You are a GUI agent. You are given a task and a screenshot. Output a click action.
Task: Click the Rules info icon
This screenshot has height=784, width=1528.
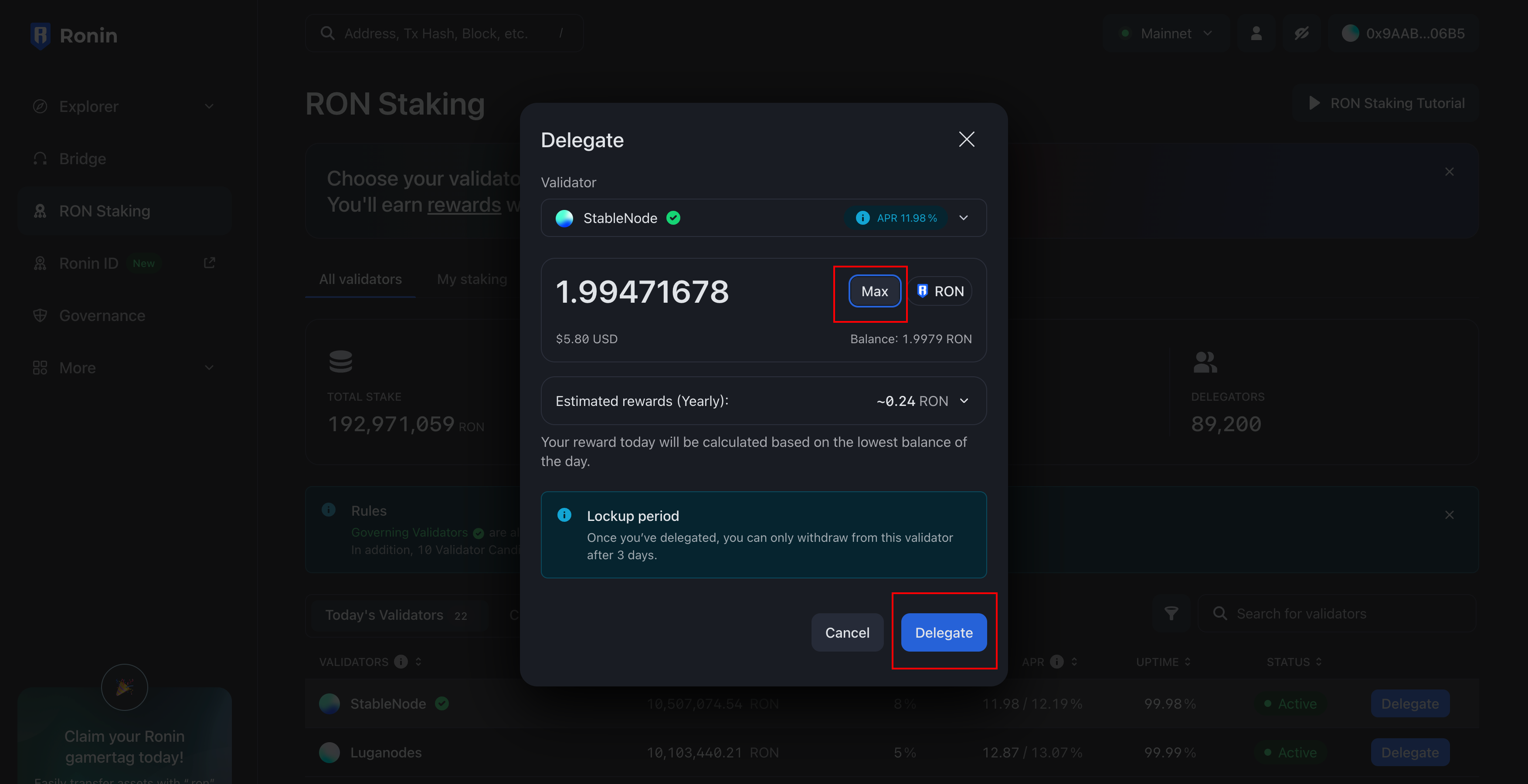(329, 510)
